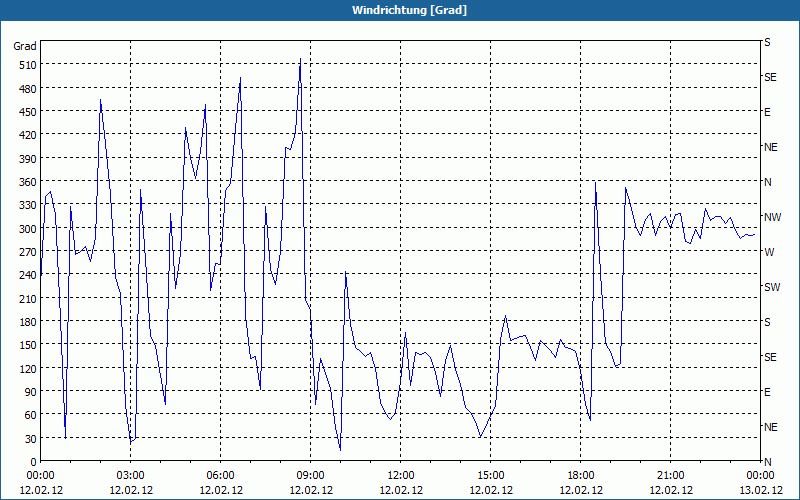This screenshot has height=500, width=800.
Task: Select the 60 y-axis value
Action: tap(31, 415)
